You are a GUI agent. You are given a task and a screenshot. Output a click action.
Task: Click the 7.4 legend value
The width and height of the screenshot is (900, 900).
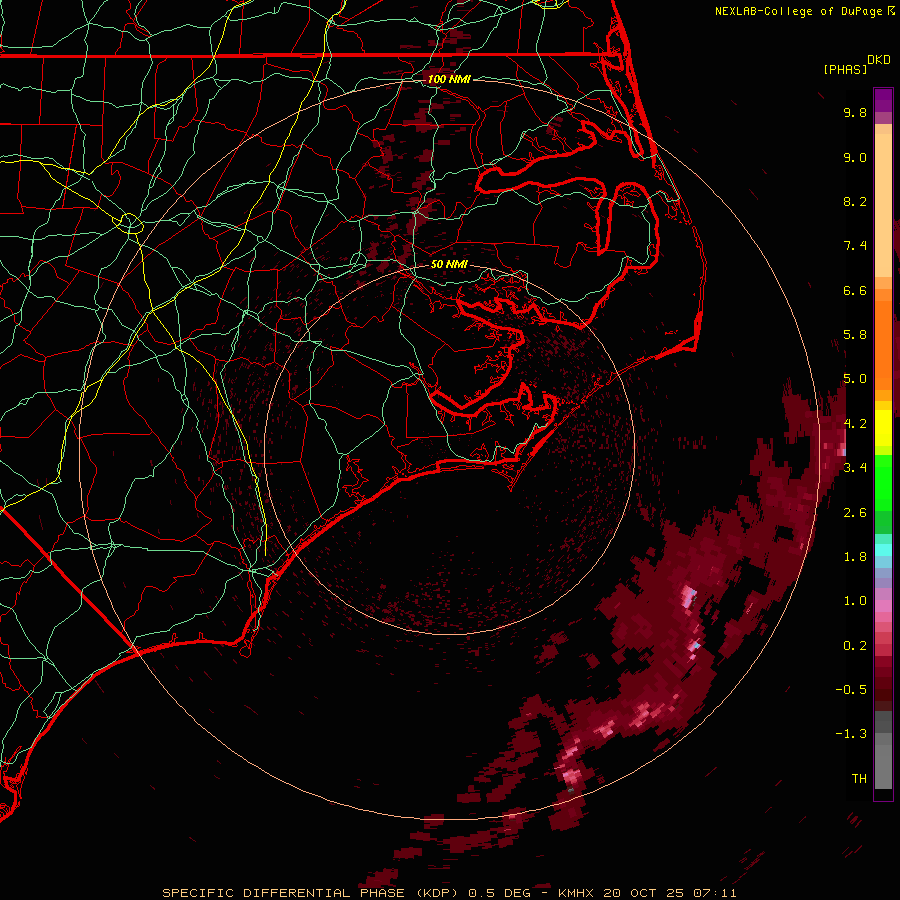[855, 246]
